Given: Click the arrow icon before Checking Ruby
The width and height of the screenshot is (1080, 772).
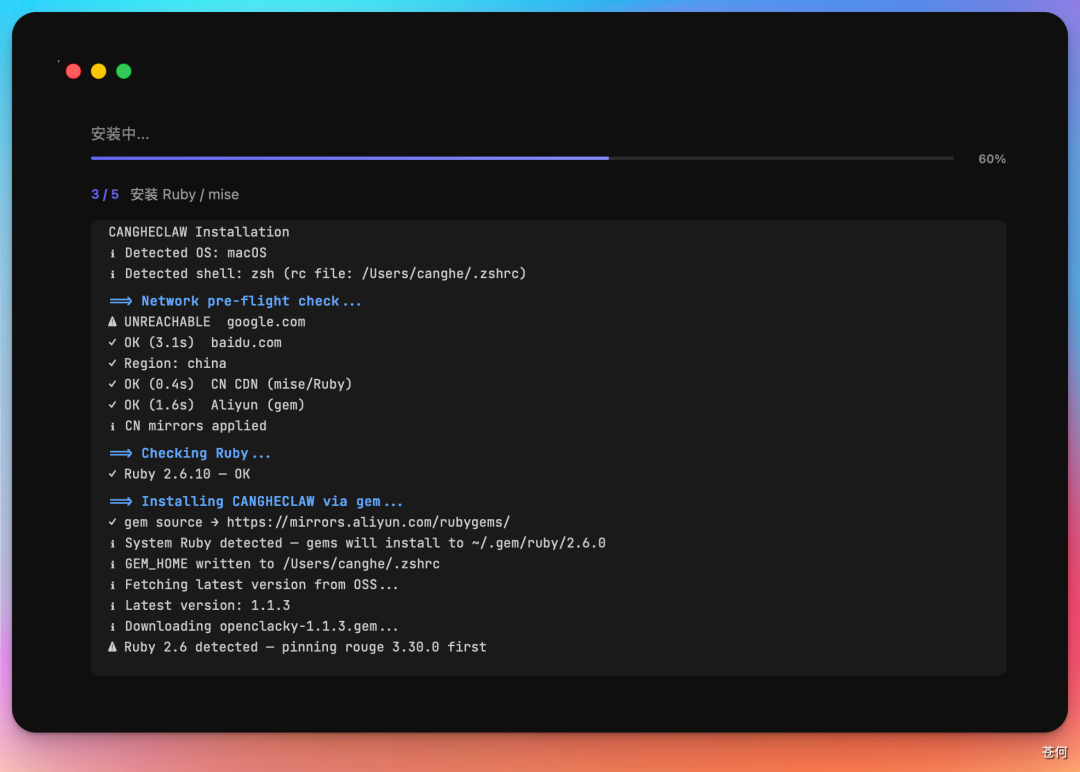Looking at the screenshot, I should 121,453.
